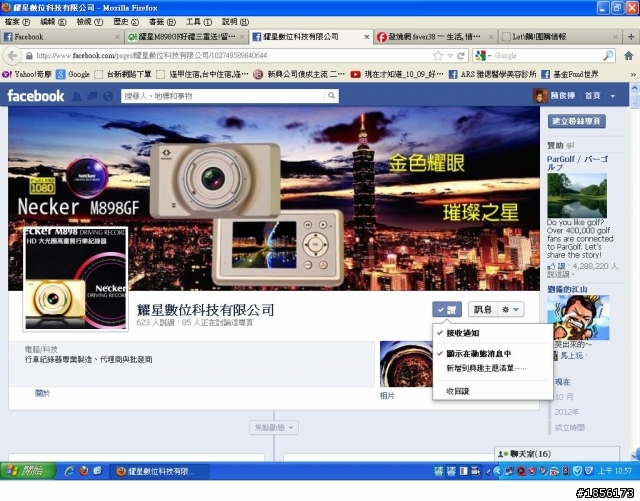Click the Windows Start button
This screenshot has width=640, height=501.
click(28, 471)
